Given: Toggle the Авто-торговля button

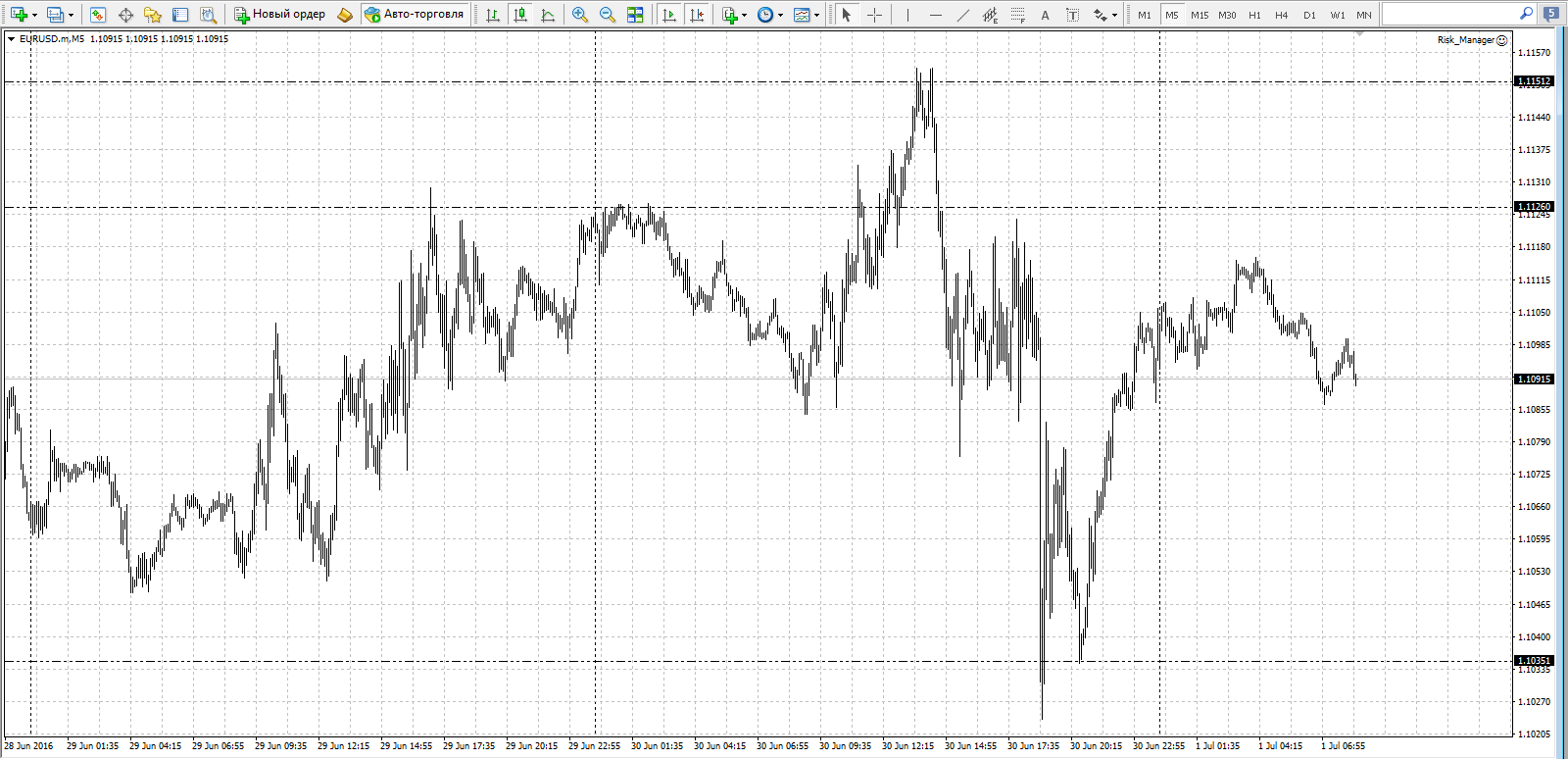Looking at the screenshot, I should [x=414, y=15].
